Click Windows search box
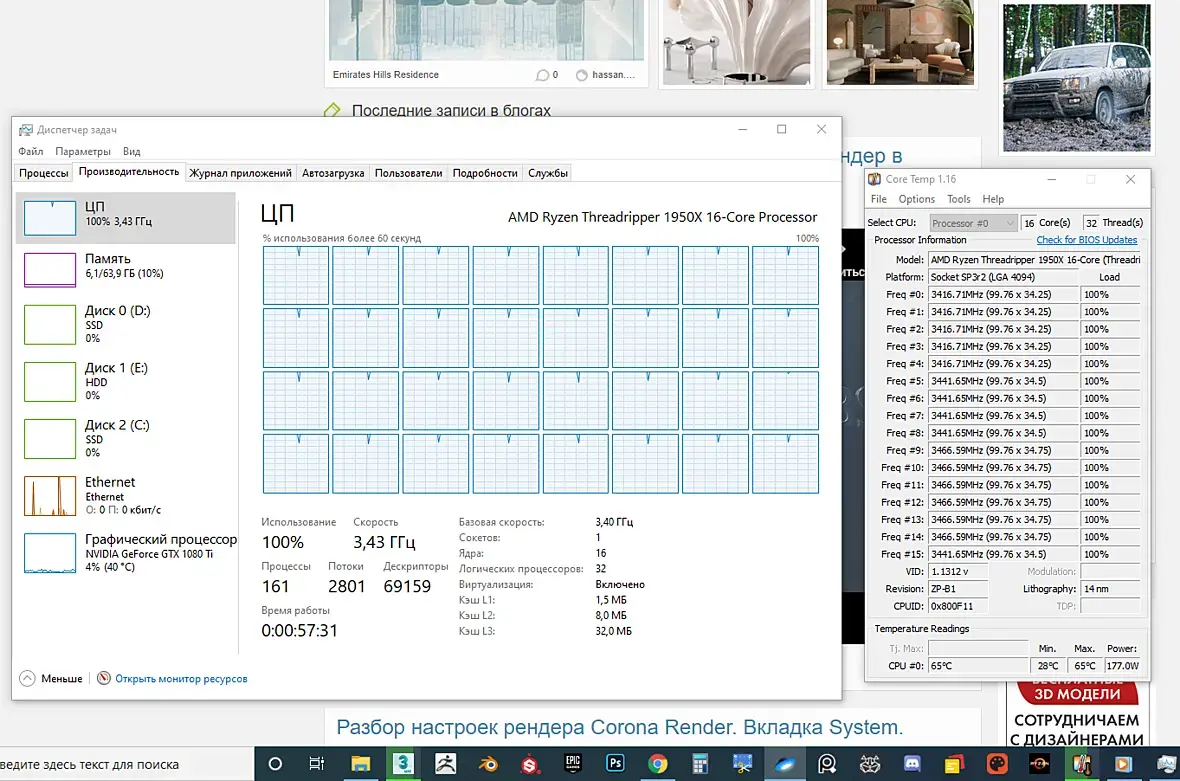This screenshot has width=1180, height=781. [126, 764]
